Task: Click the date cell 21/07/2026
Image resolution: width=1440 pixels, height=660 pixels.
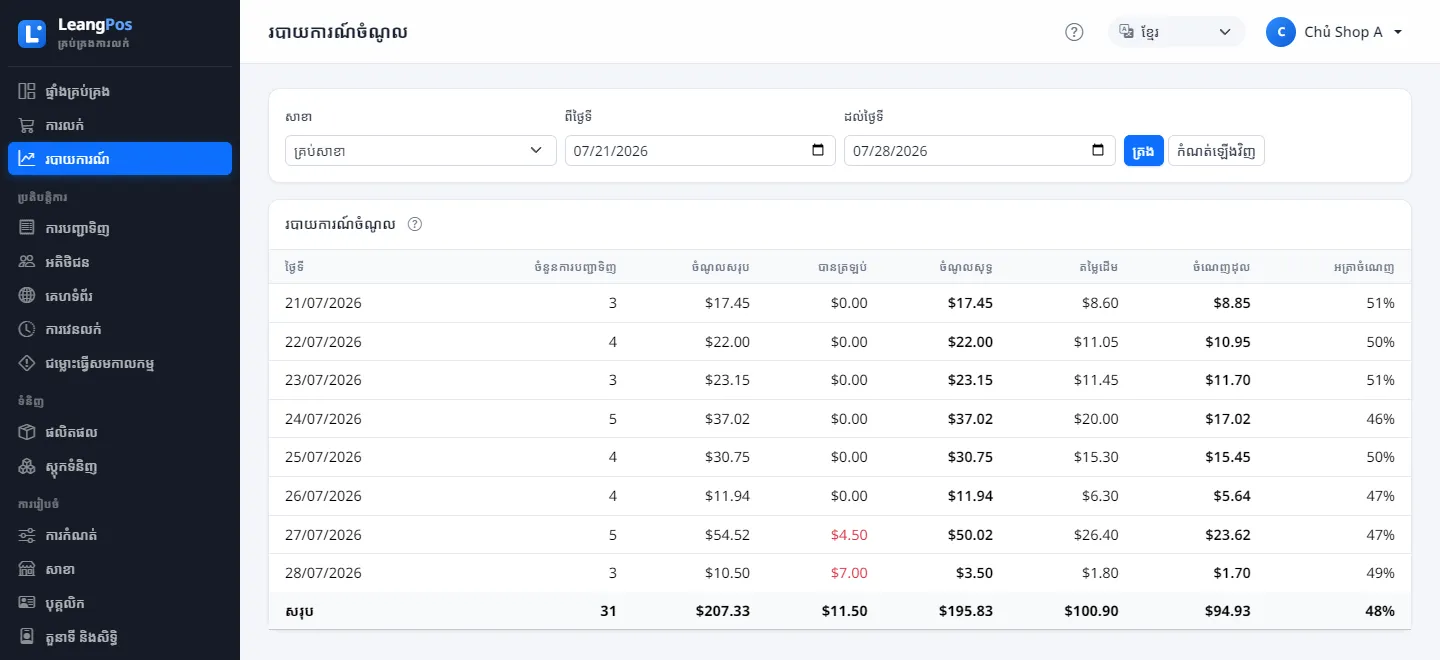Action: 323,303
